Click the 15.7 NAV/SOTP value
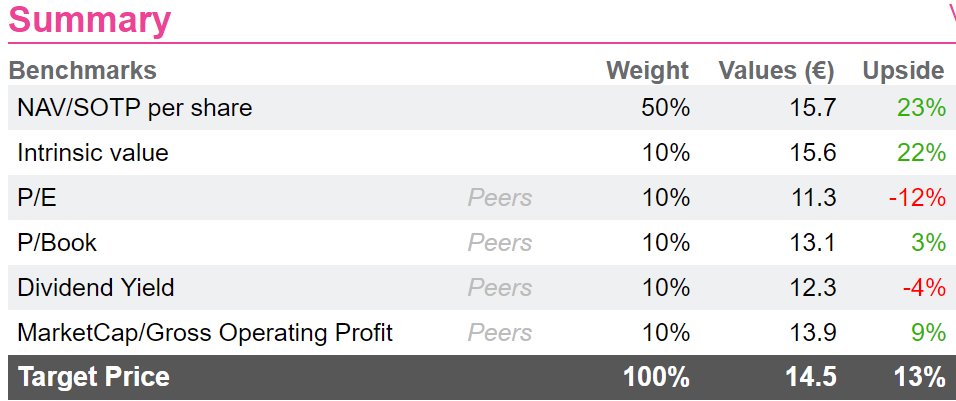The height and width of the screenshot is (401, 956). pos(811,108)
